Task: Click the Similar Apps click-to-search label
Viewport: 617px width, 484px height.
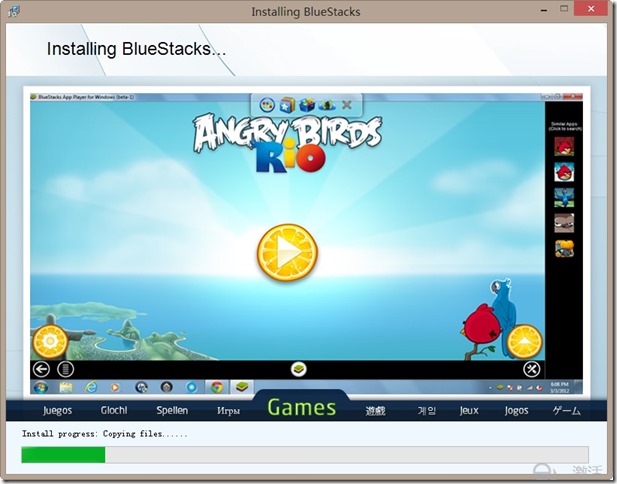Action: coord(565,126)
